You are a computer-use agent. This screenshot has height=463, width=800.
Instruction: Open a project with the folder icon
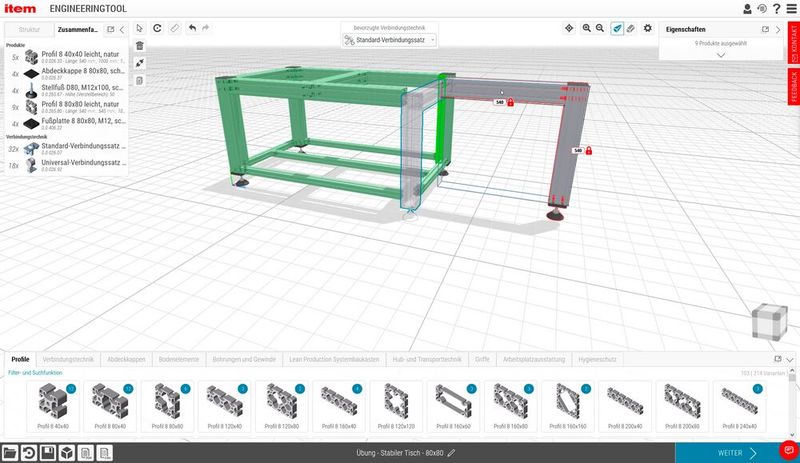click(x=10, y=453)
